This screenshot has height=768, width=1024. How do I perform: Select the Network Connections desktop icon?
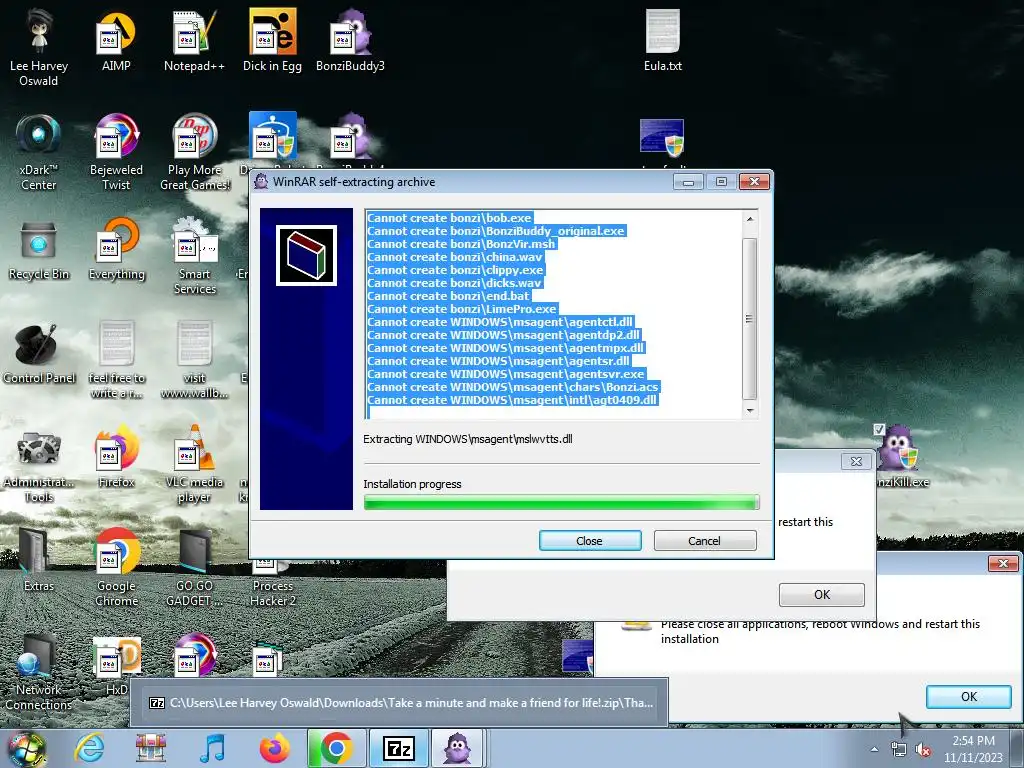[39, 673]
